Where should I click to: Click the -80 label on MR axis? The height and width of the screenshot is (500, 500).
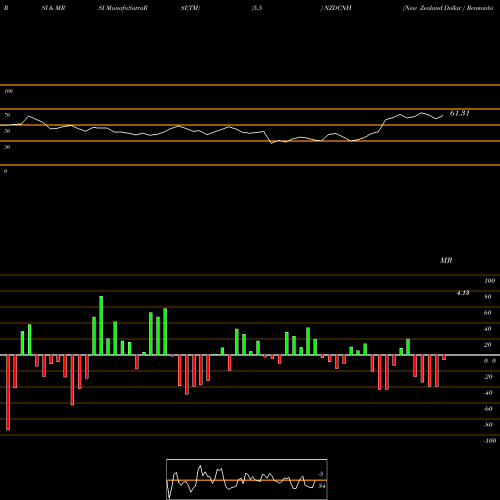pyautogui.click(x=488, y=425)
